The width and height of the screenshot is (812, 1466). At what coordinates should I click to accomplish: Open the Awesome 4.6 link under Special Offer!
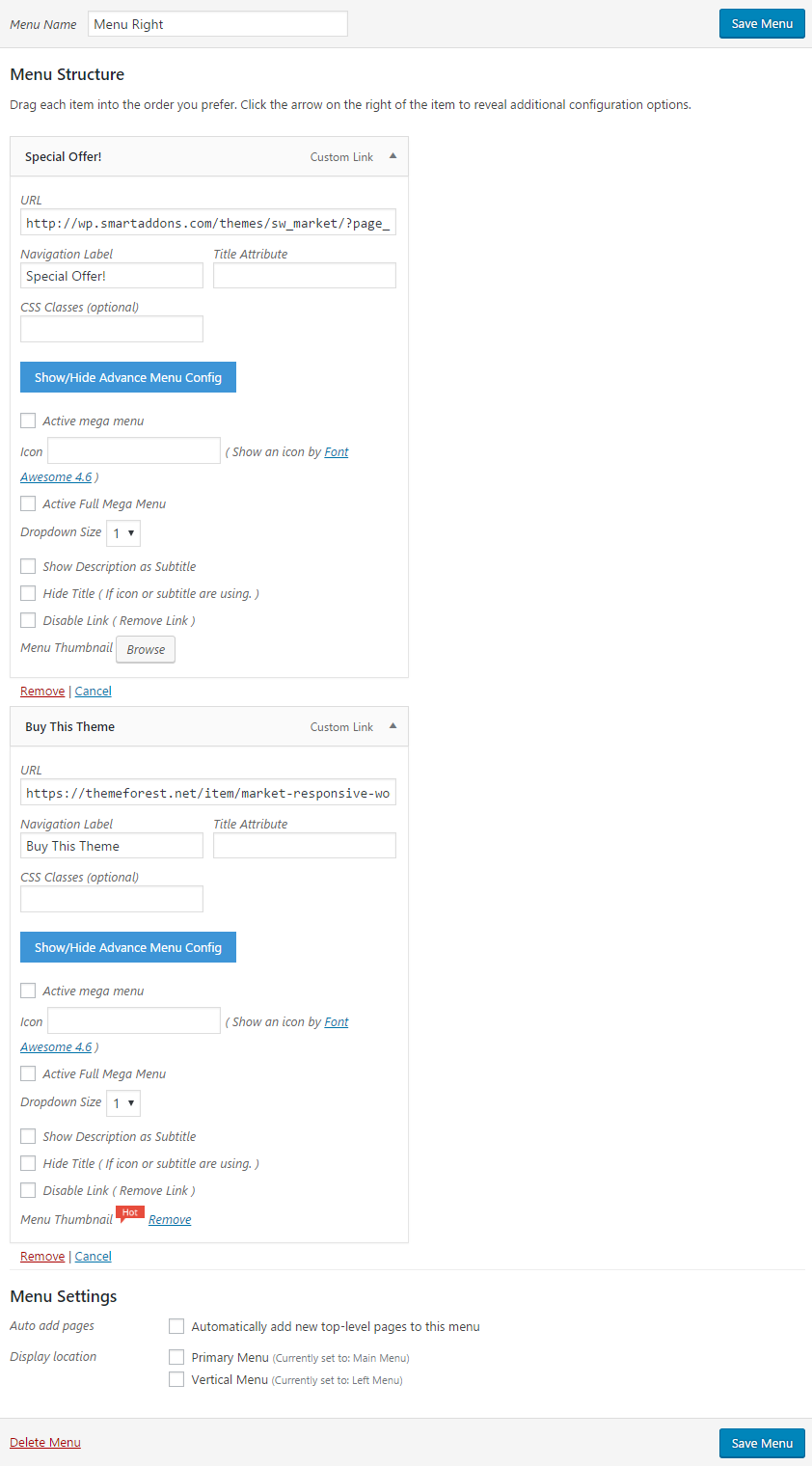click(x=56, y=476)
